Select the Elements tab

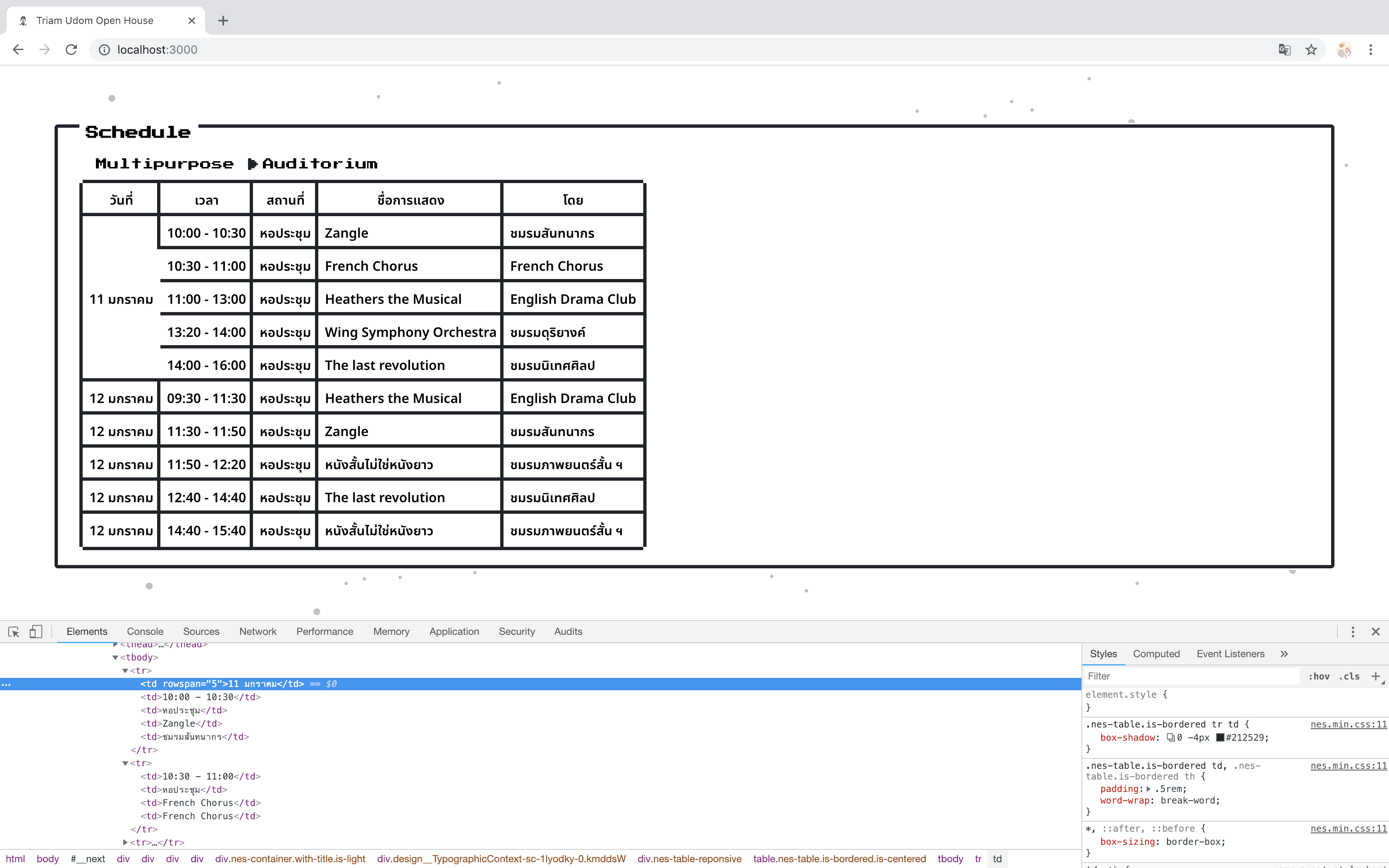87,632
